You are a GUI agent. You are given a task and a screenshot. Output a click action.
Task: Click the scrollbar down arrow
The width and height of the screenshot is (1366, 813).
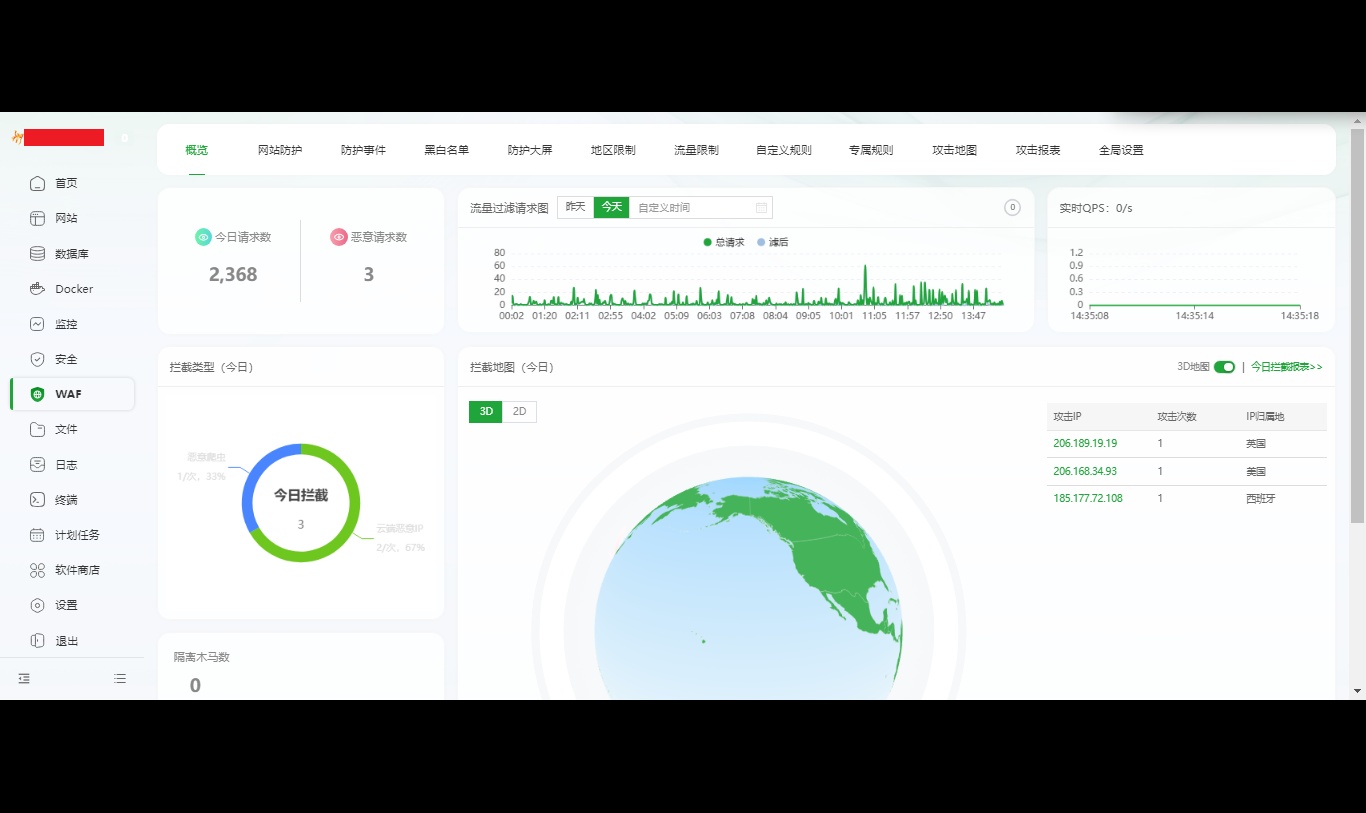pyautogui.click(x=1357, y=690)
